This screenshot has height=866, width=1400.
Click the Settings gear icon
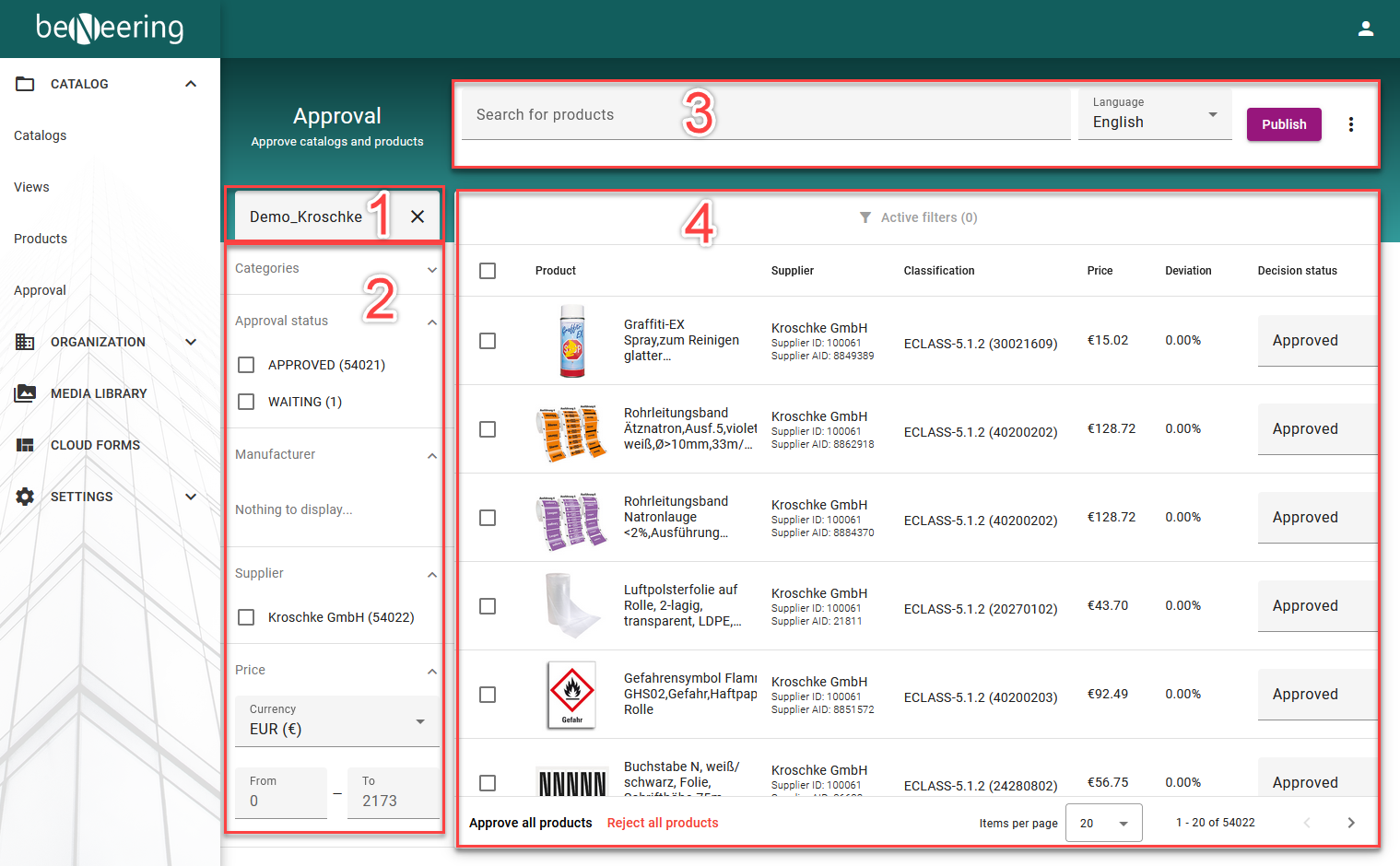pyautogui.click(x=25, y=497)
